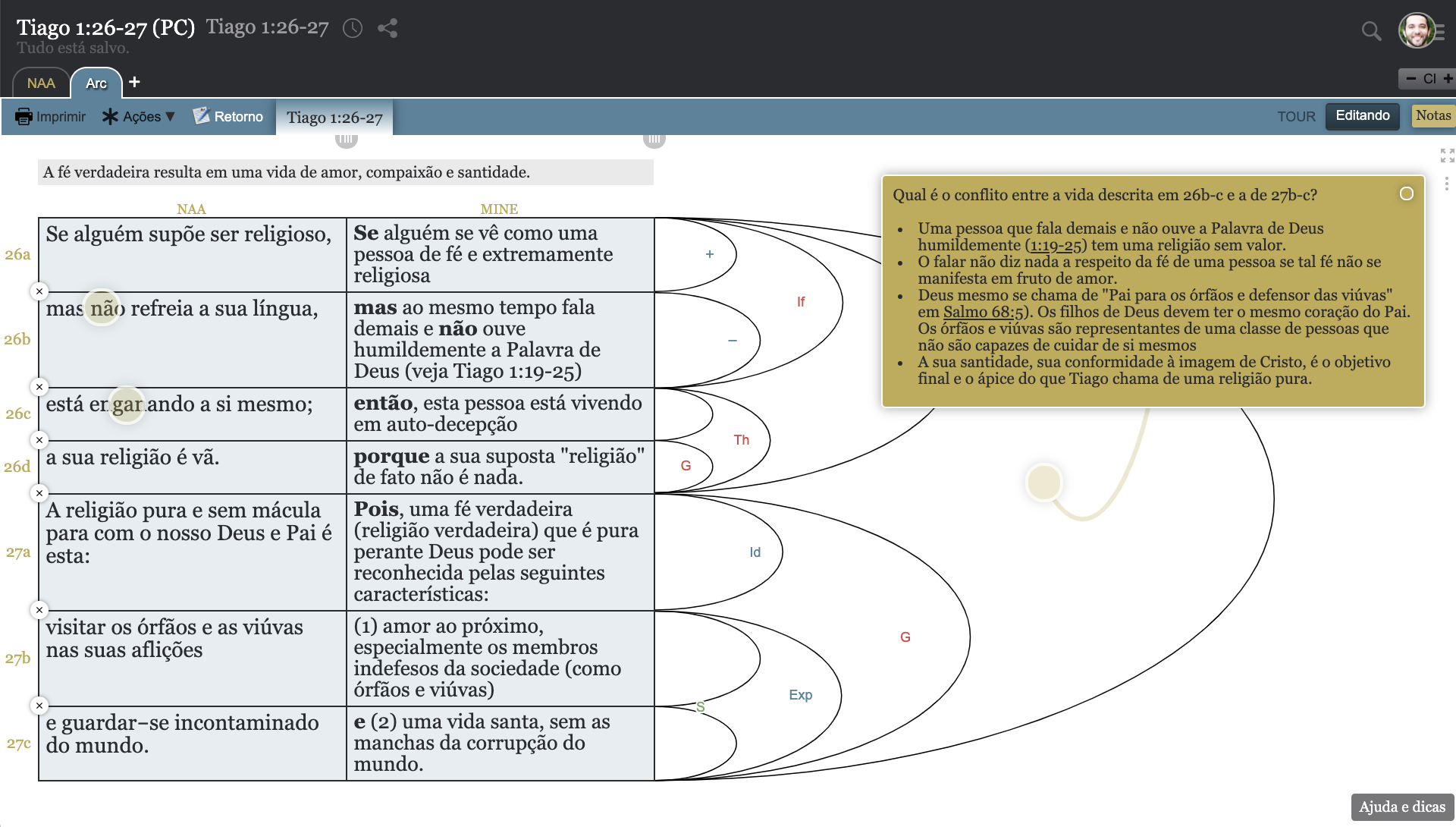Open the Salmo 68:5 link
The image size is (1456, 827).
[983, 312]
